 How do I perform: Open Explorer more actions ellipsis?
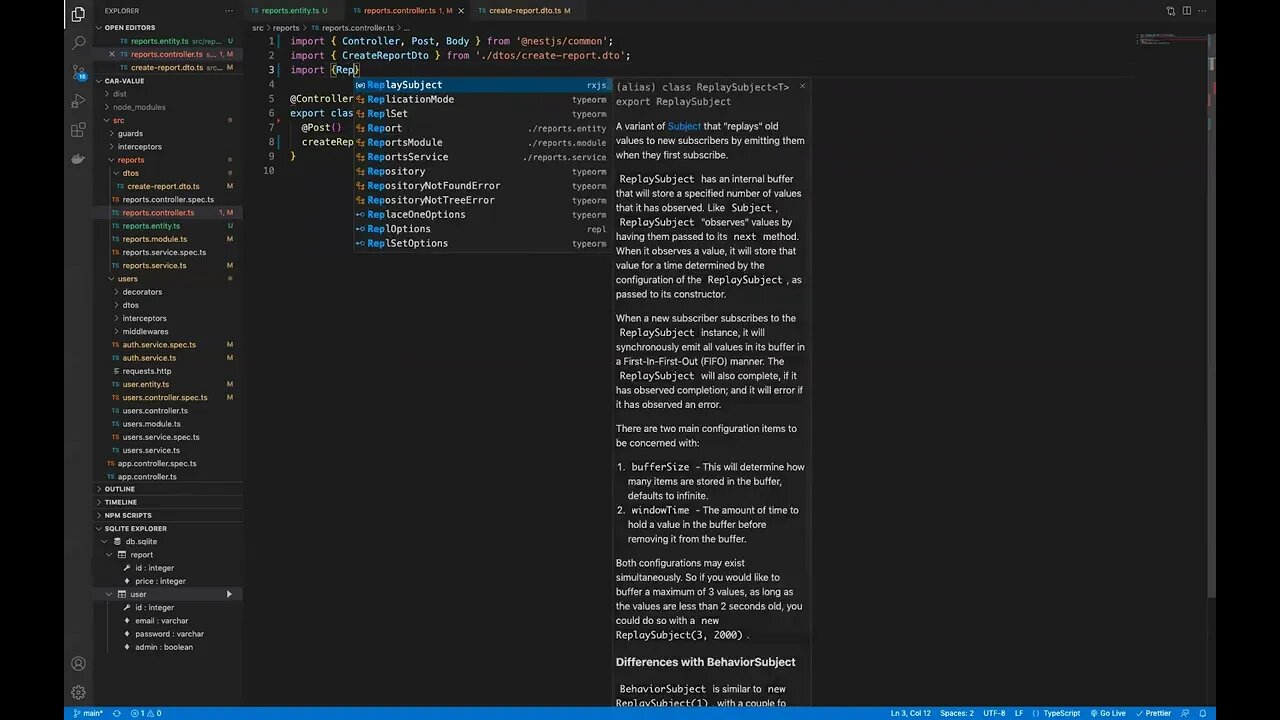[231, 10]
